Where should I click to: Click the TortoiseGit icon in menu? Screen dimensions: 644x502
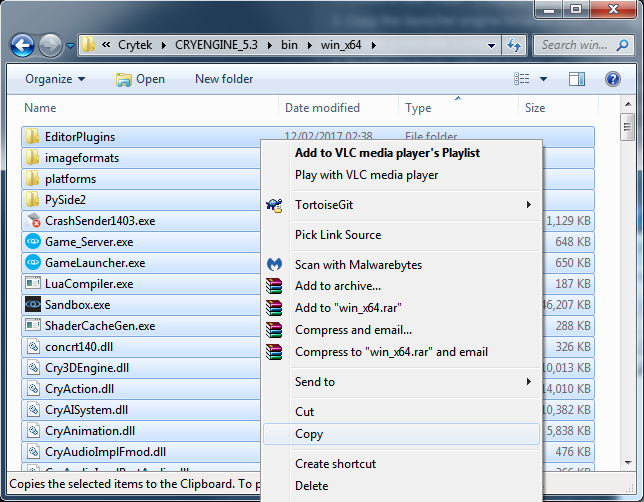pyautogui.click(x=274, y=205)
